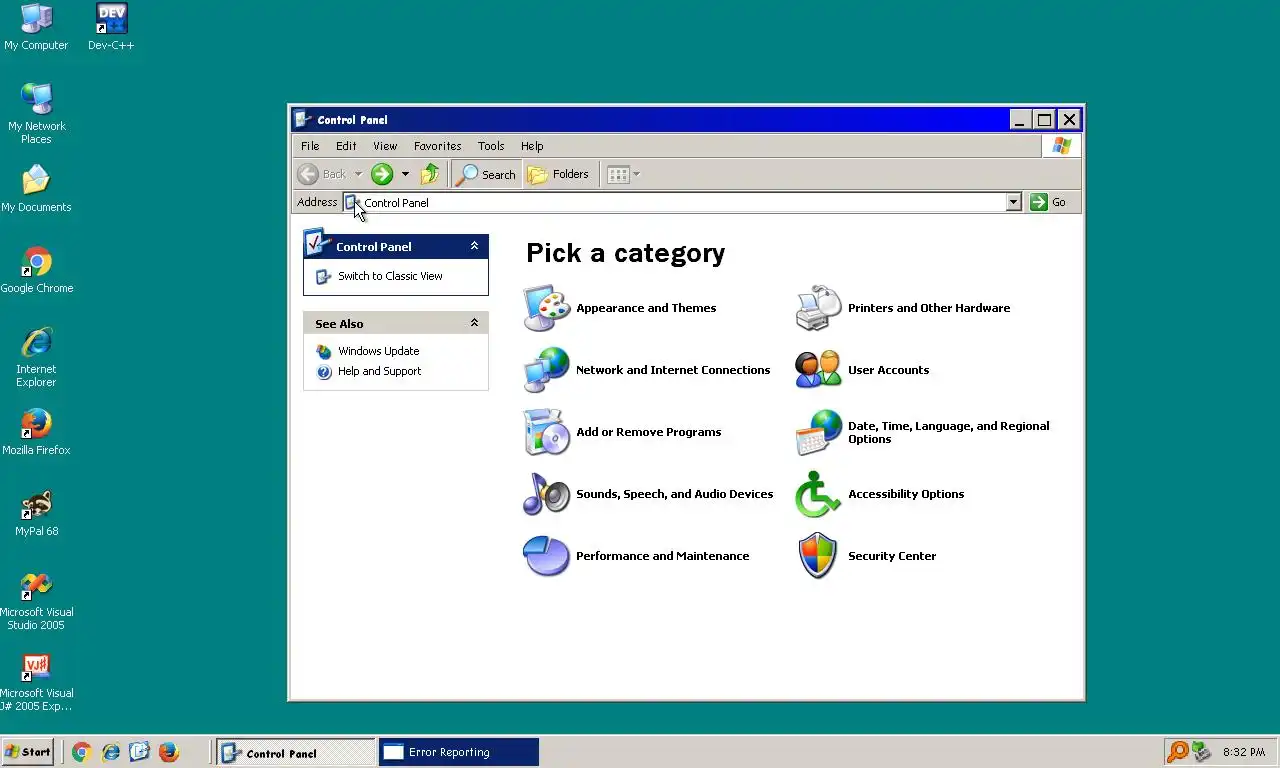Image resolution: width=1280 pixels, height=768 pixels.
Task: Open the View menu
Action: (x=385, y=146)
